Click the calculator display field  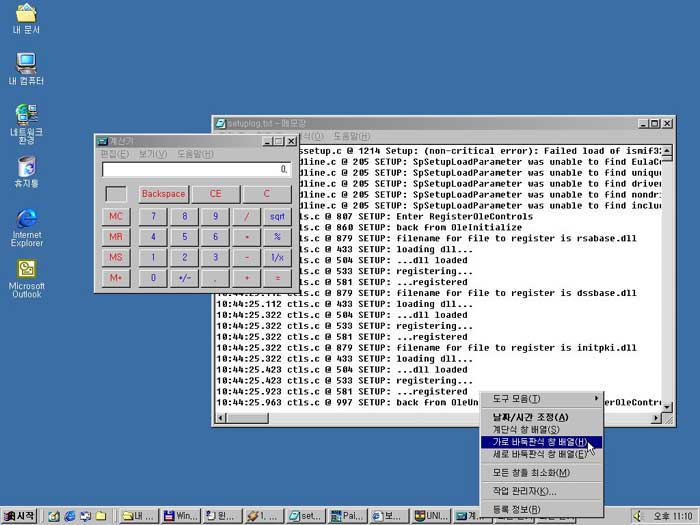[196, 169]
